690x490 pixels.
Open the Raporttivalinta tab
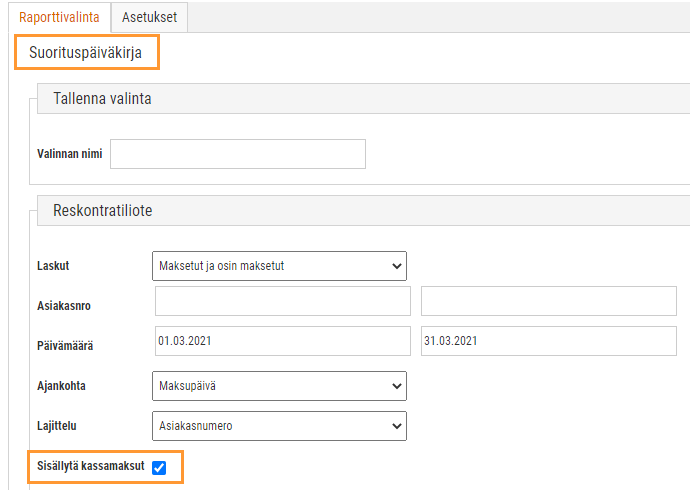point(59,17)
